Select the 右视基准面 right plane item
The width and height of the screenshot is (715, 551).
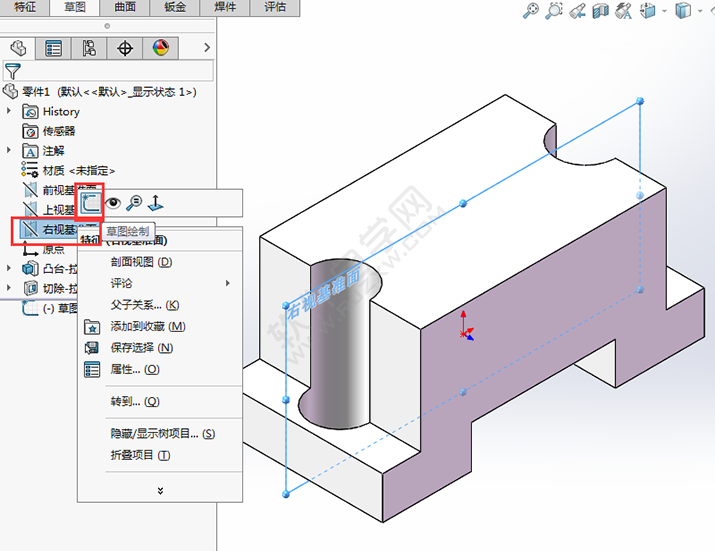pos(49,229)
